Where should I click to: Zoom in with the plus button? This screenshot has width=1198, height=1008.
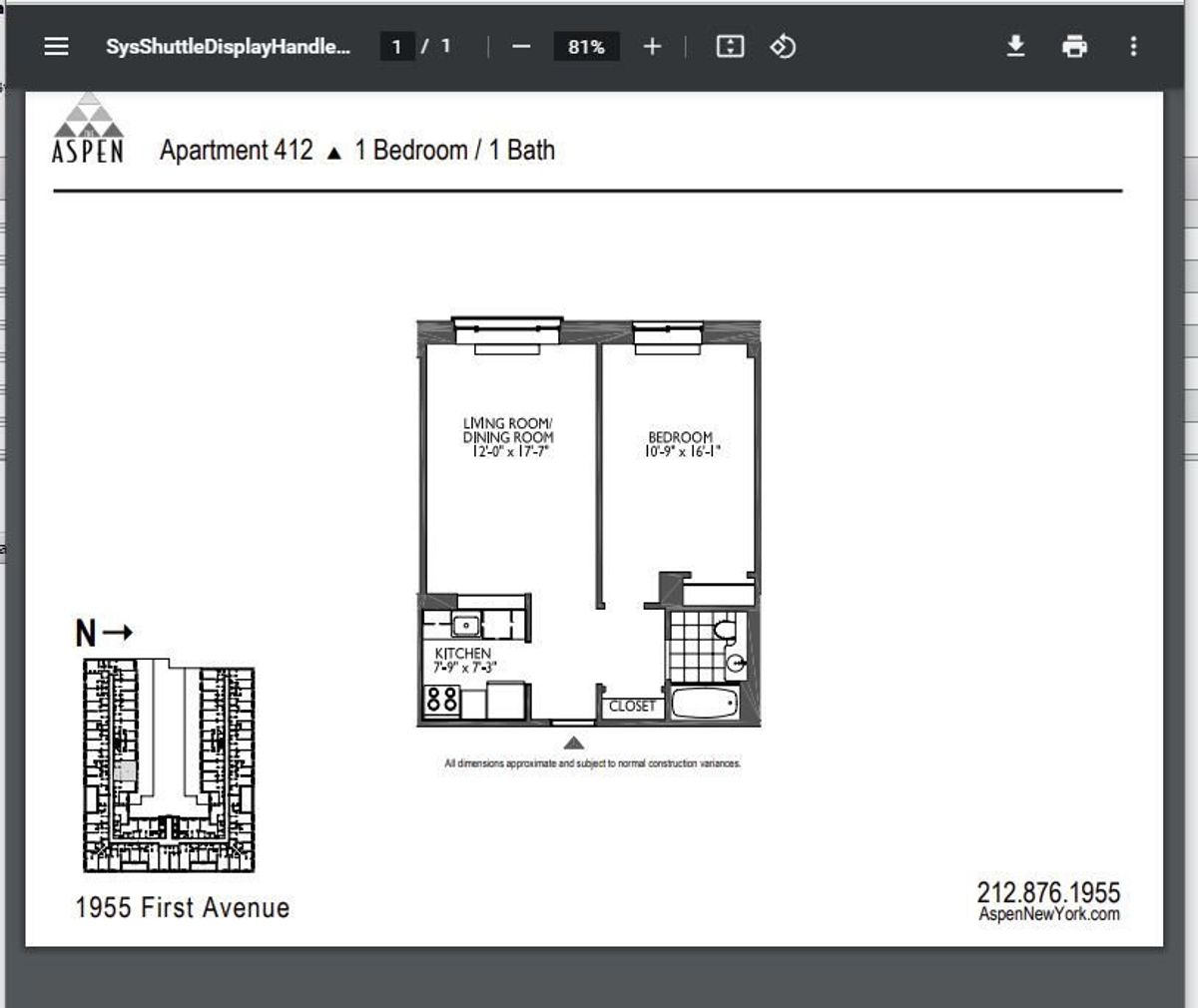pos(652,47)
